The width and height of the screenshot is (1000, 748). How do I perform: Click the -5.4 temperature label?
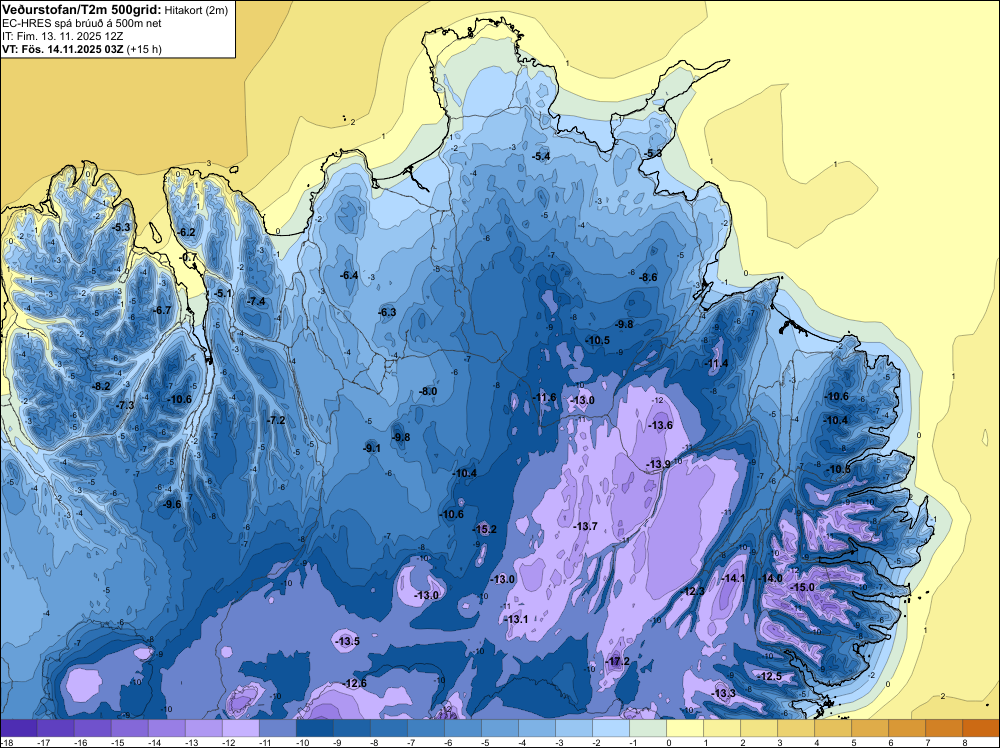[540, 156]
